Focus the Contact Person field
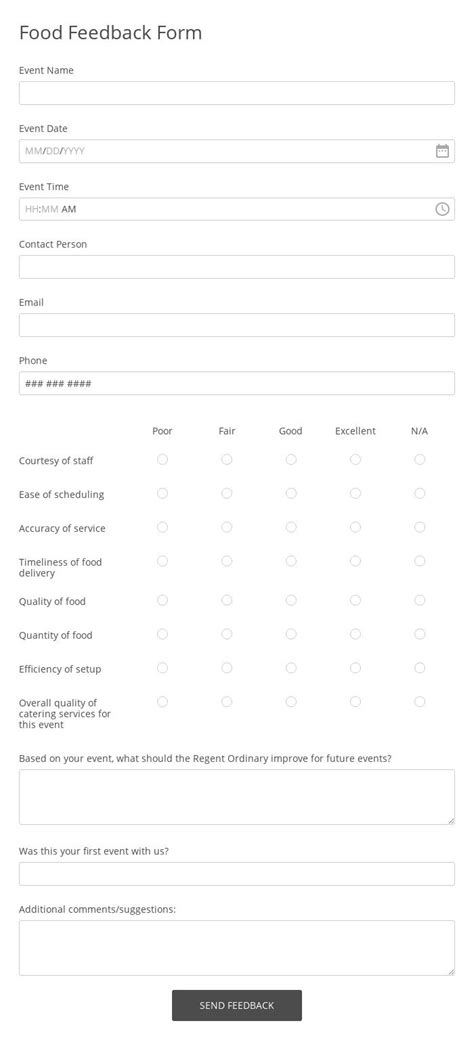 tap(237, 267)
